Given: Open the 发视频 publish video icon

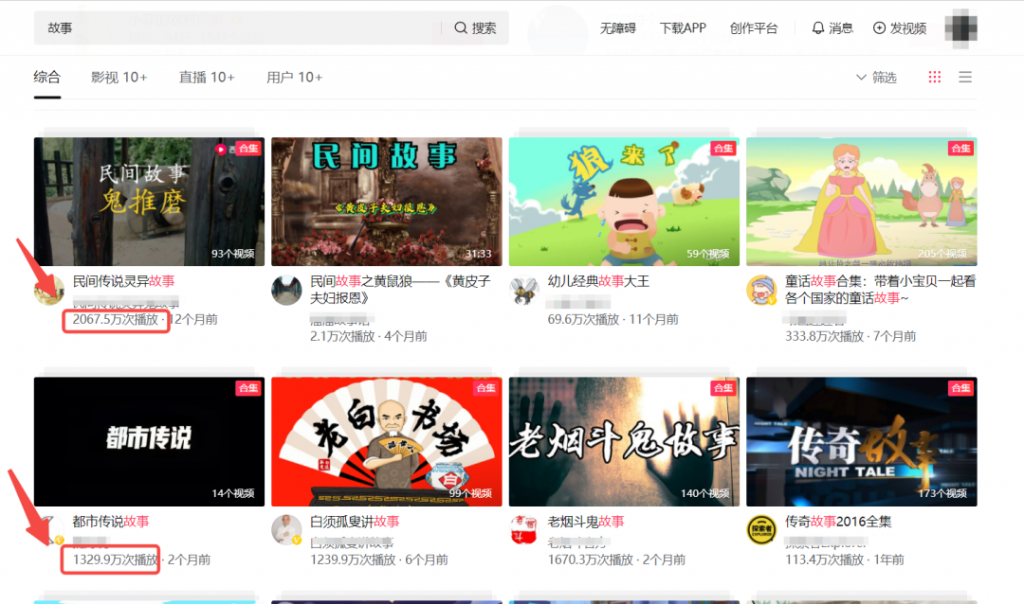Looking at the screenshot, I should (878, 28).
